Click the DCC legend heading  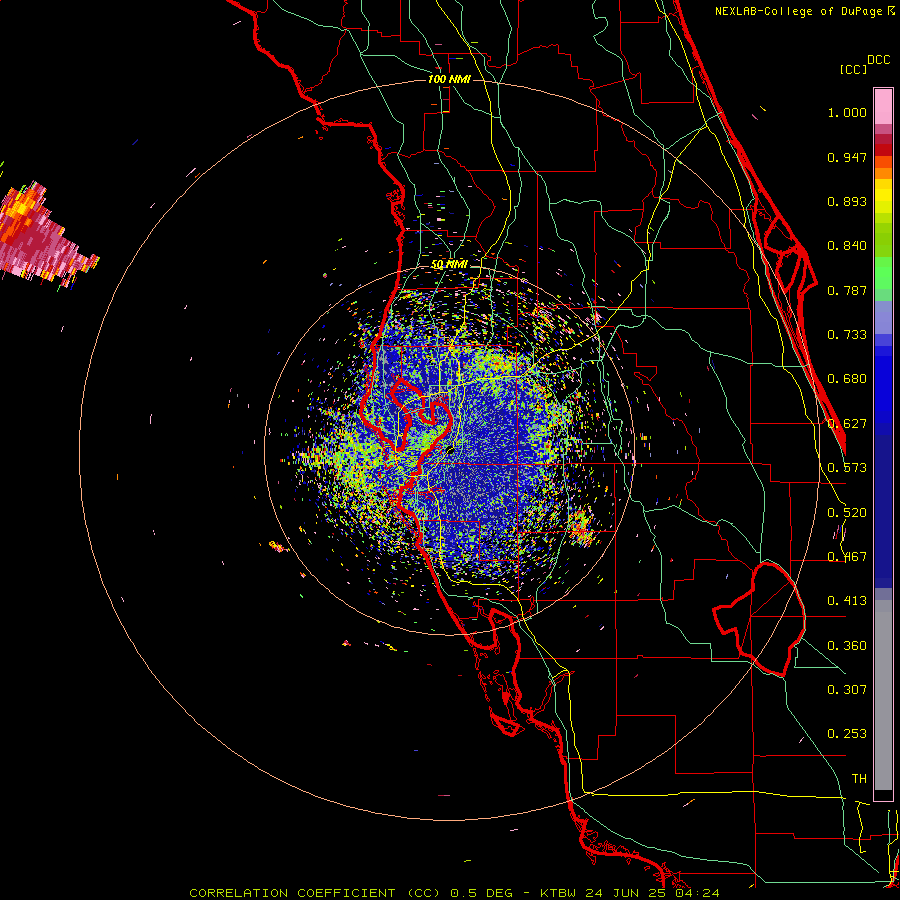point(879,60)
